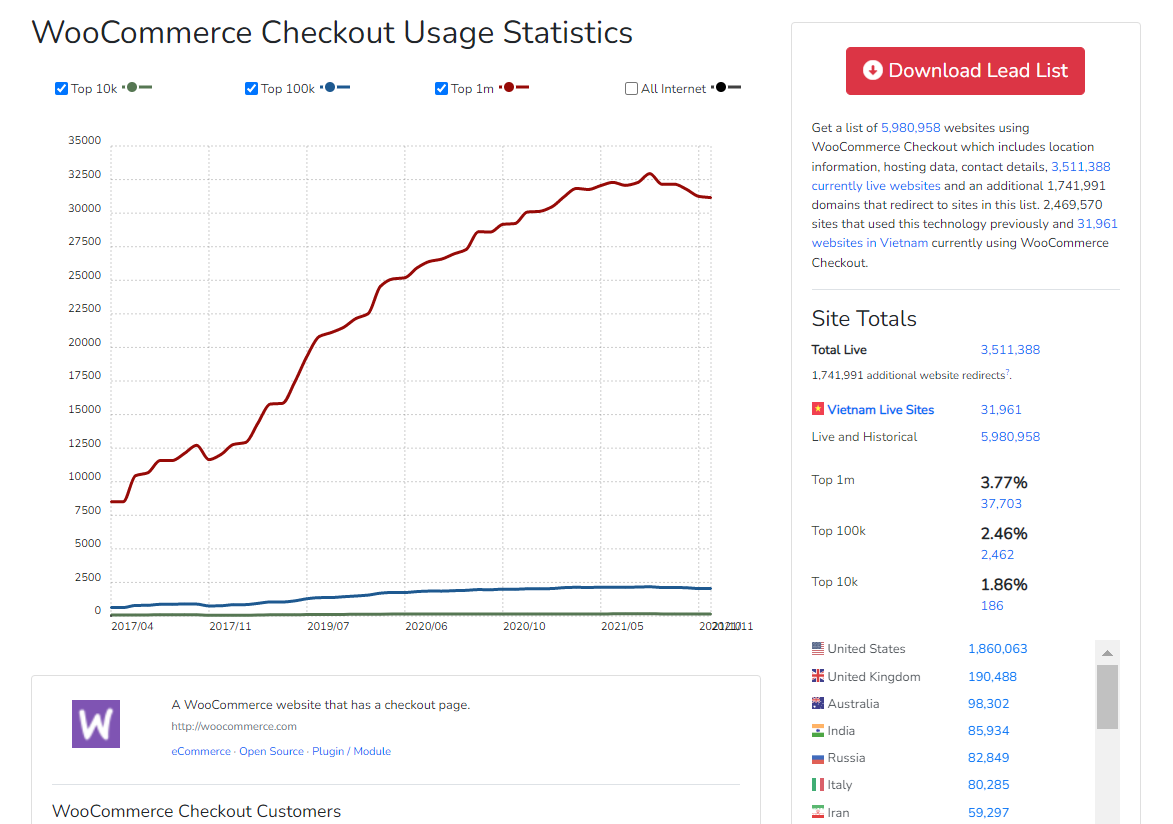Click the 35000 y-axis label

pos(85,141)
